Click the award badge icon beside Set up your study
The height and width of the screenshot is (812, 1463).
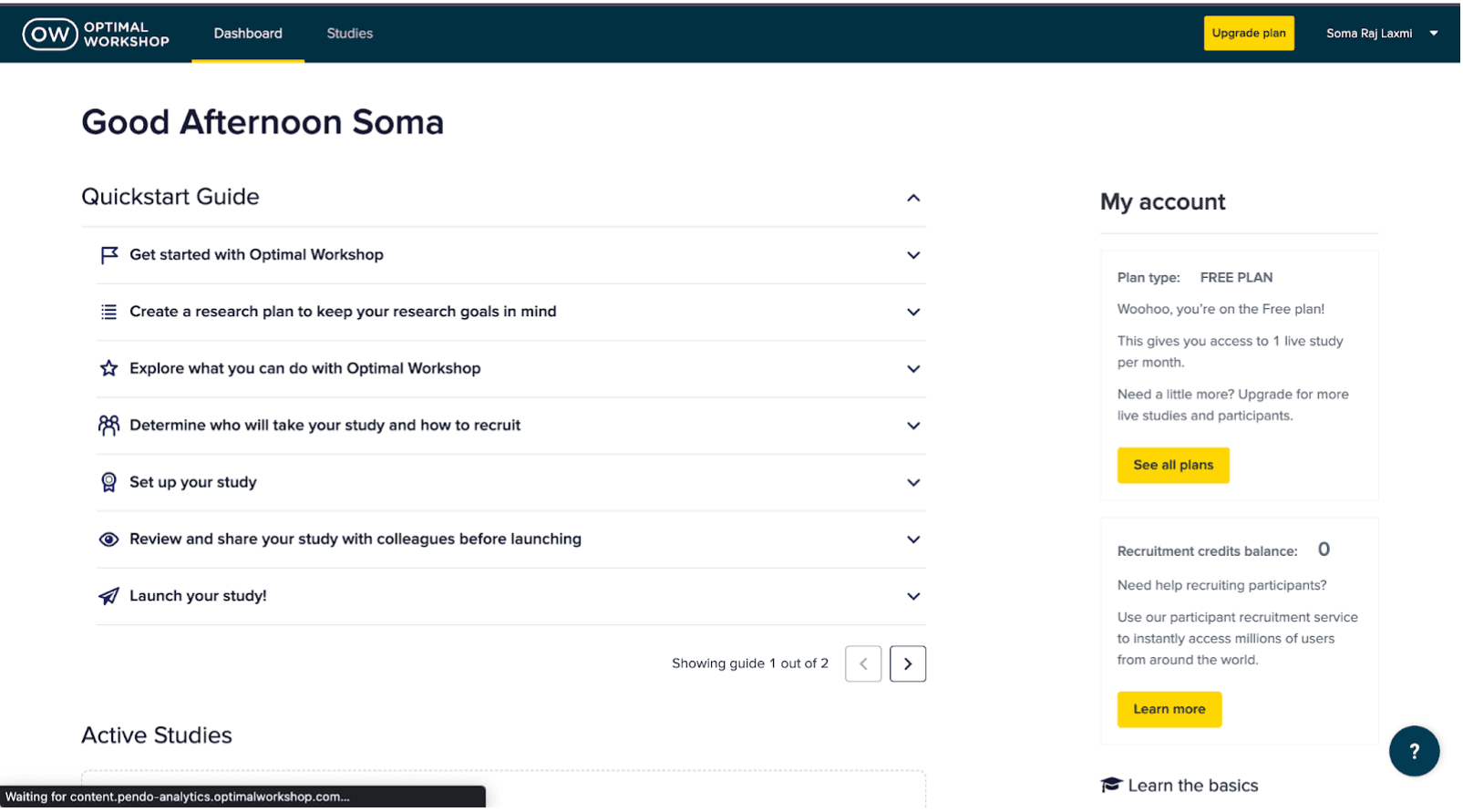click(109, 483)
